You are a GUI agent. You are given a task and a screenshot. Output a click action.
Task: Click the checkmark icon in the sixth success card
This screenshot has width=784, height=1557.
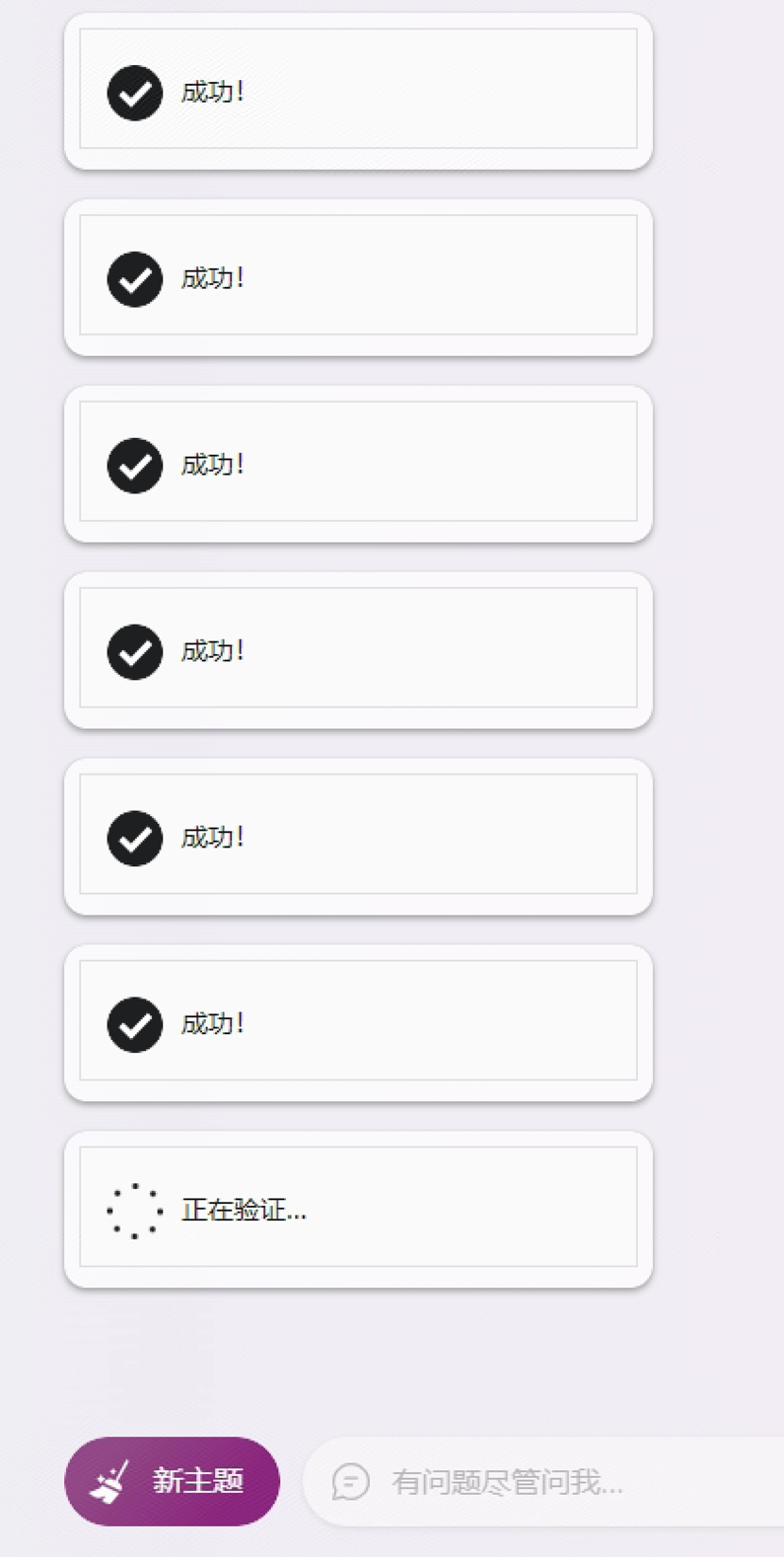coord(133,1024)
